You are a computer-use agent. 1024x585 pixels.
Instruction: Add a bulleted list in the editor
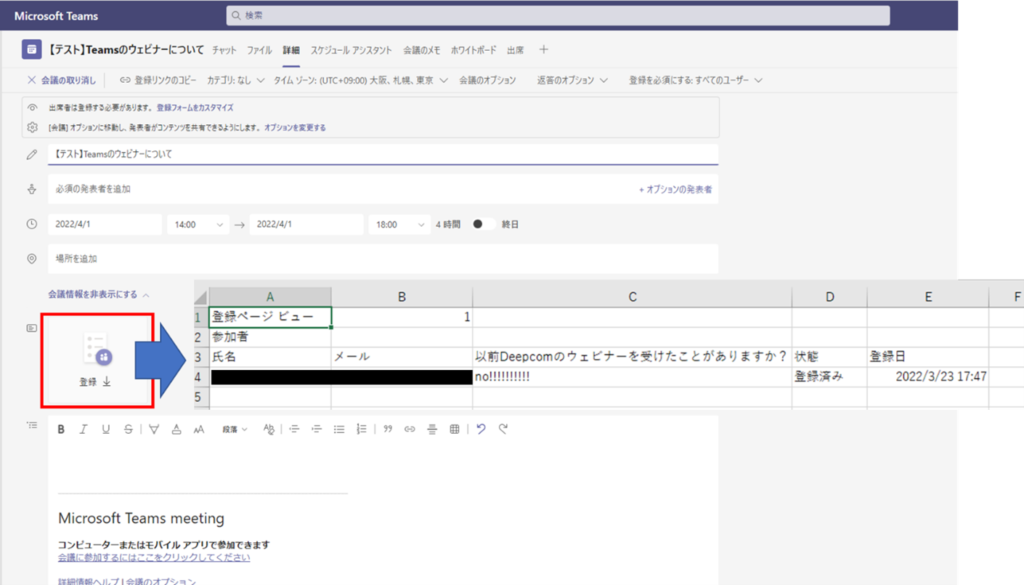pyautogui.click(x=339, y=429)
